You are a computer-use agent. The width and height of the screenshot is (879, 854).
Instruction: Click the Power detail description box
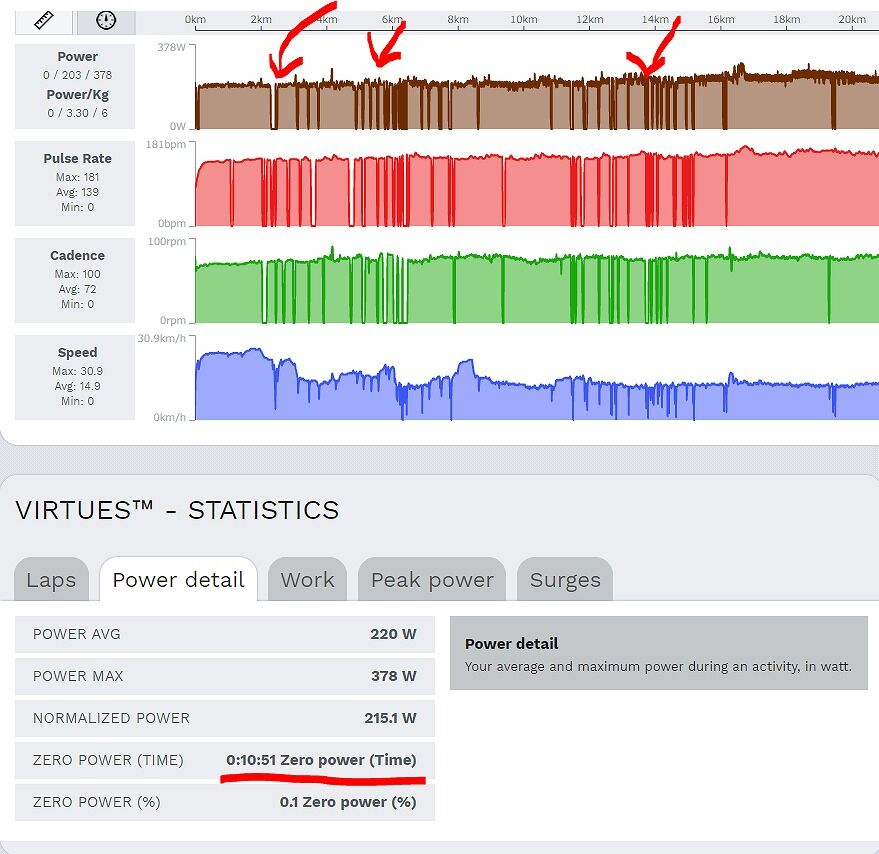coord(659,653)
